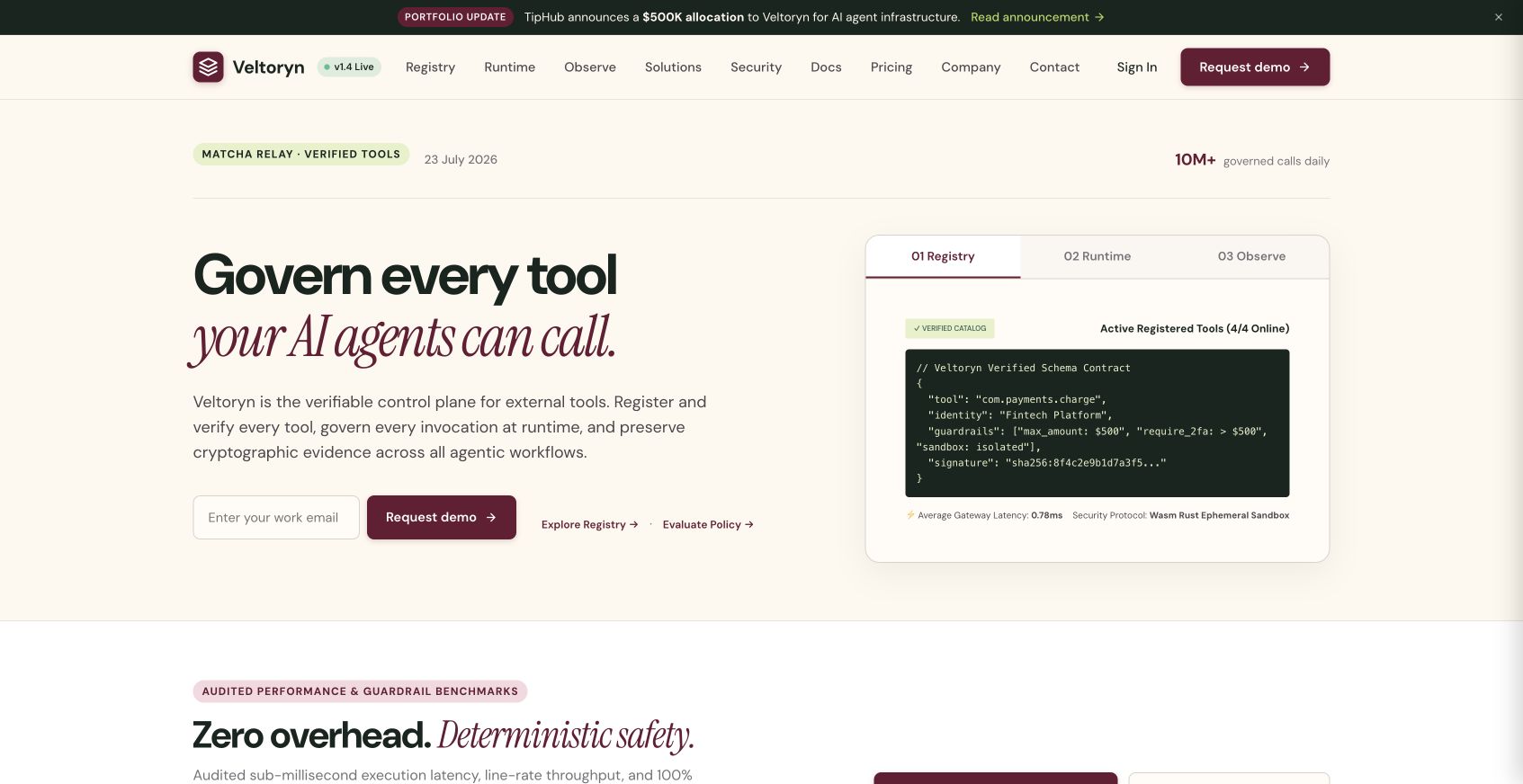
Task: Open the Company nav item
Action: tap(971, 67)
